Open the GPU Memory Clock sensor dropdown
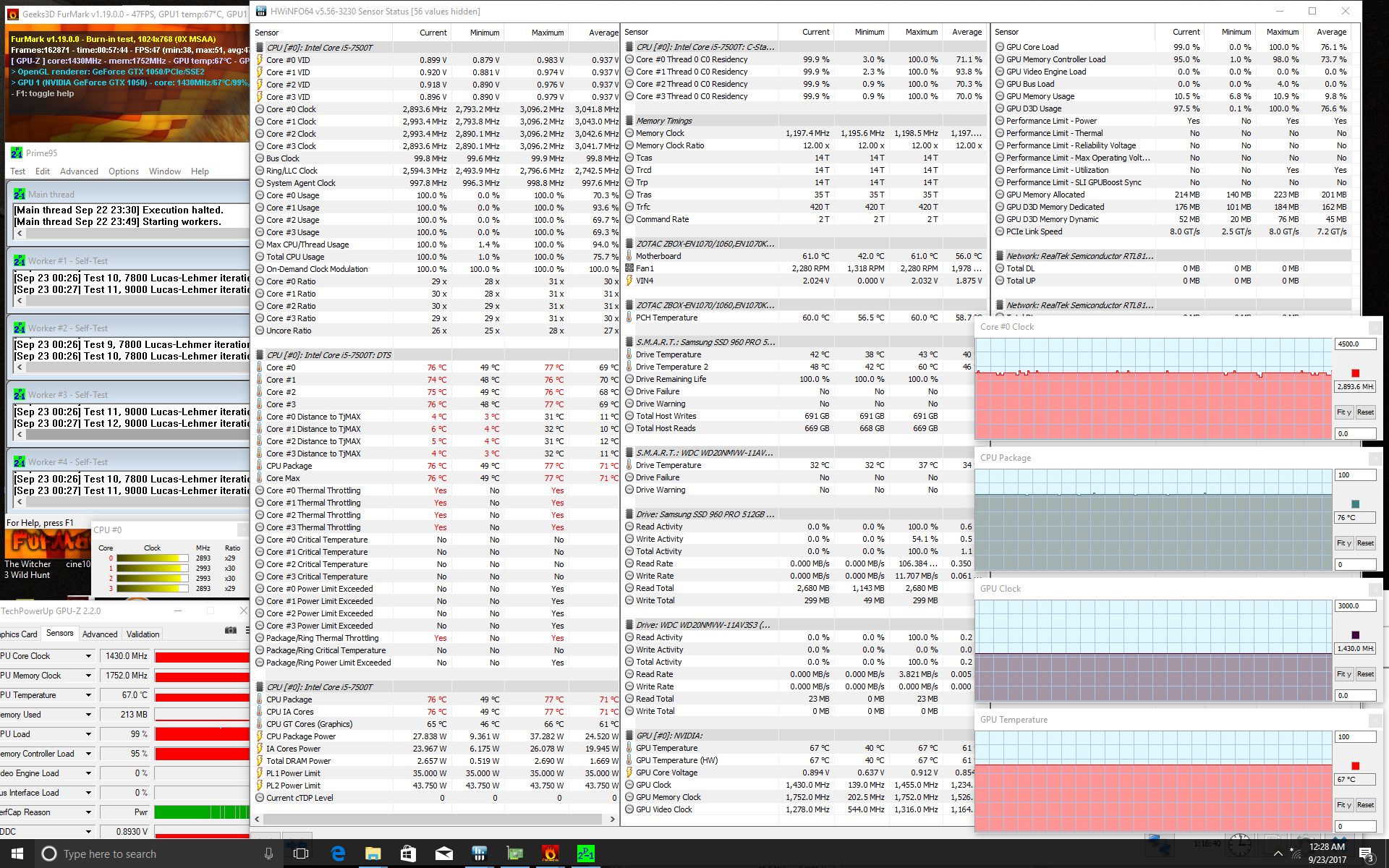The height and width of the screenshot is (868, 1389). tap(88, 676)
